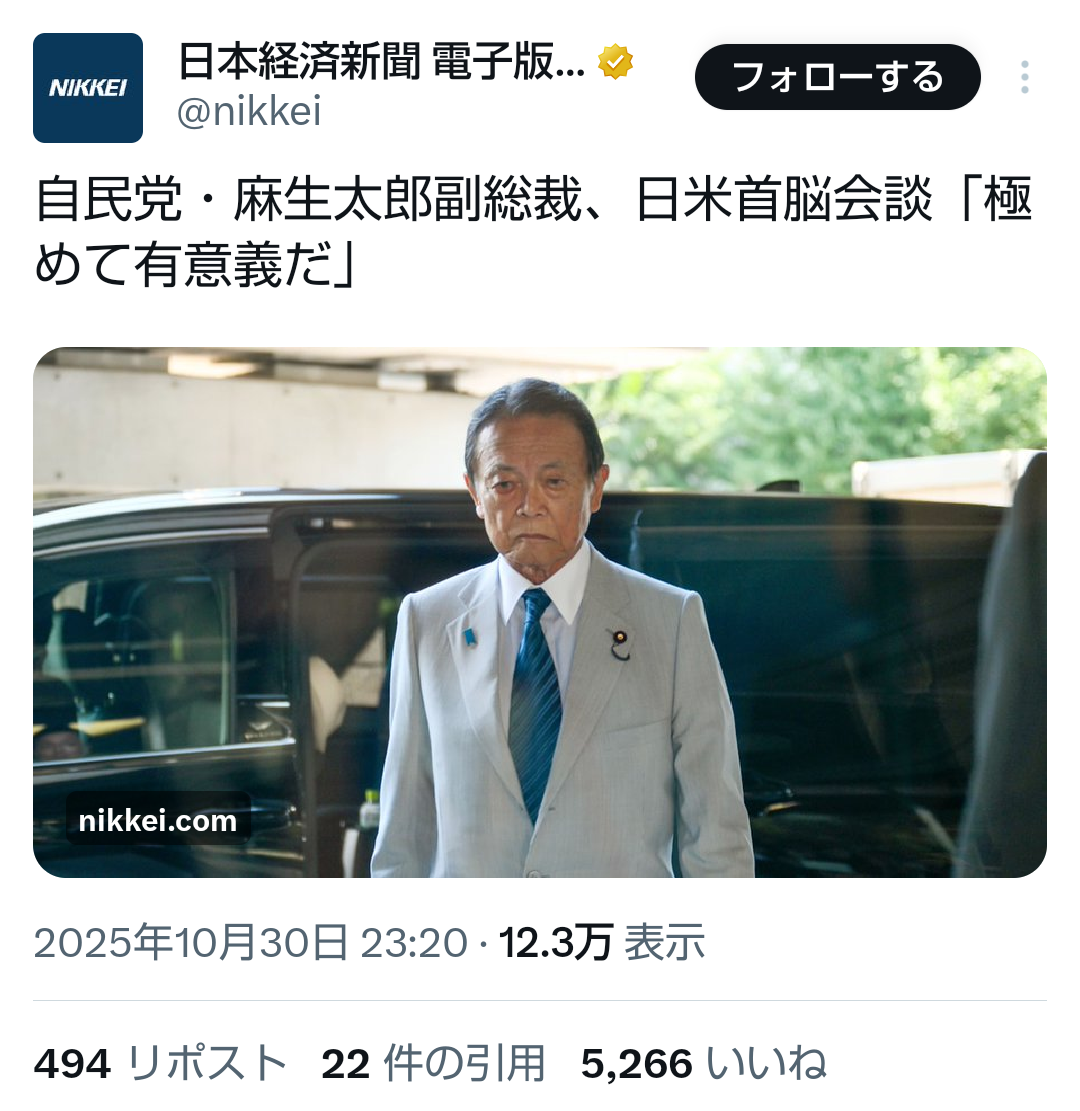Open the 2025年10月30日 23:20 timestamp
Screen dimensions: 1080x1111
[251, 943]
